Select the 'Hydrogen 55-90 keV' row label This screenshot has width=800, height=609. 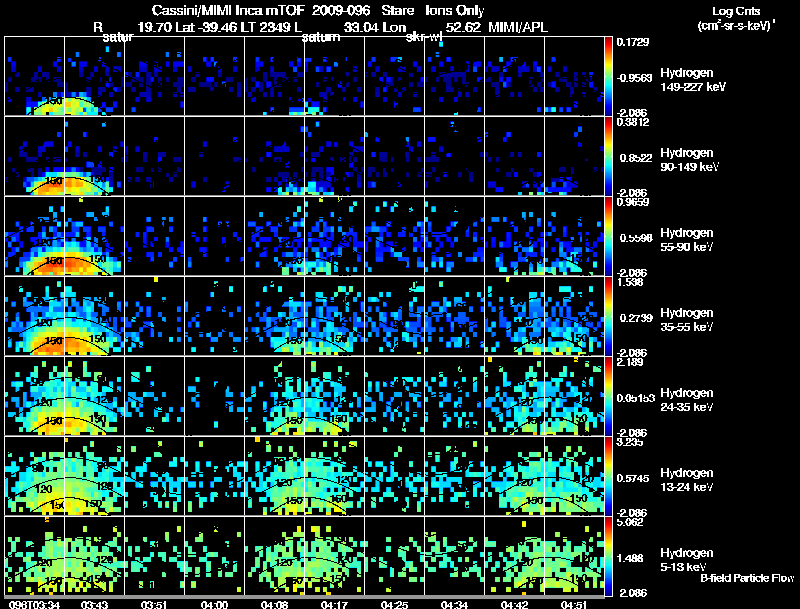tap(687, 240)
